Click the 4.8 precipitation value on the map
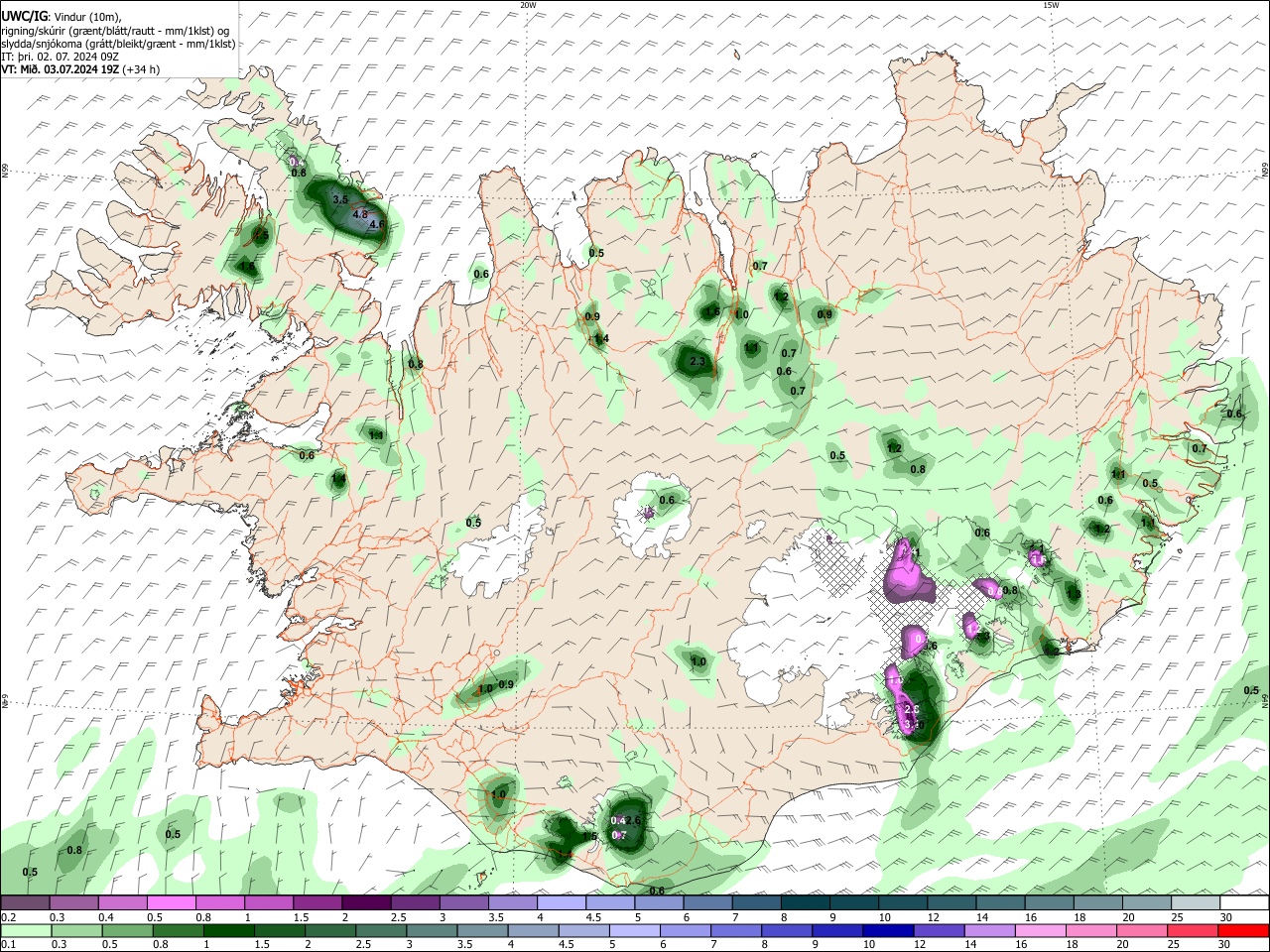 (360, 214)
